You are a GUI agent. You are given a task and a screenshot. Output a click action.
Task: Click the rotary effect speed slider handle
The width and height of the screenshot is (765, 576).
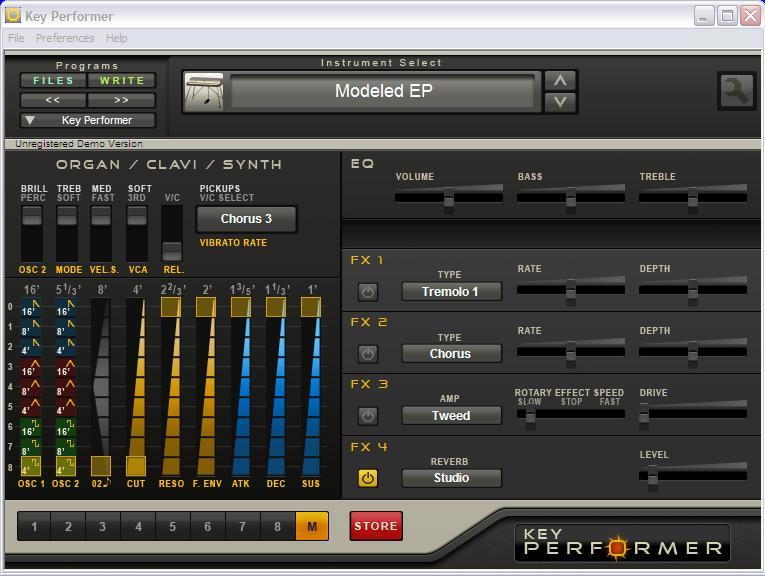[x=530, y=416]
